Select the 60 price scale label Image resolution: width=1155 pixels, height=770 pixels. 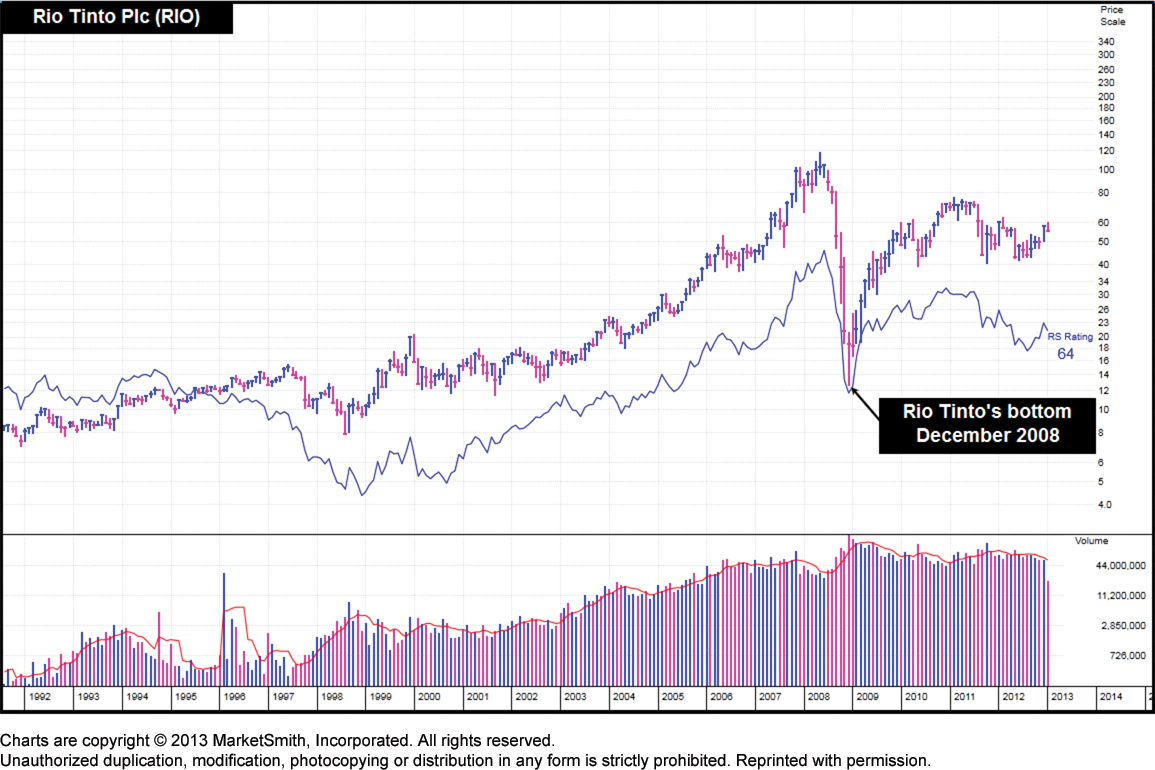pos(1103,223)
